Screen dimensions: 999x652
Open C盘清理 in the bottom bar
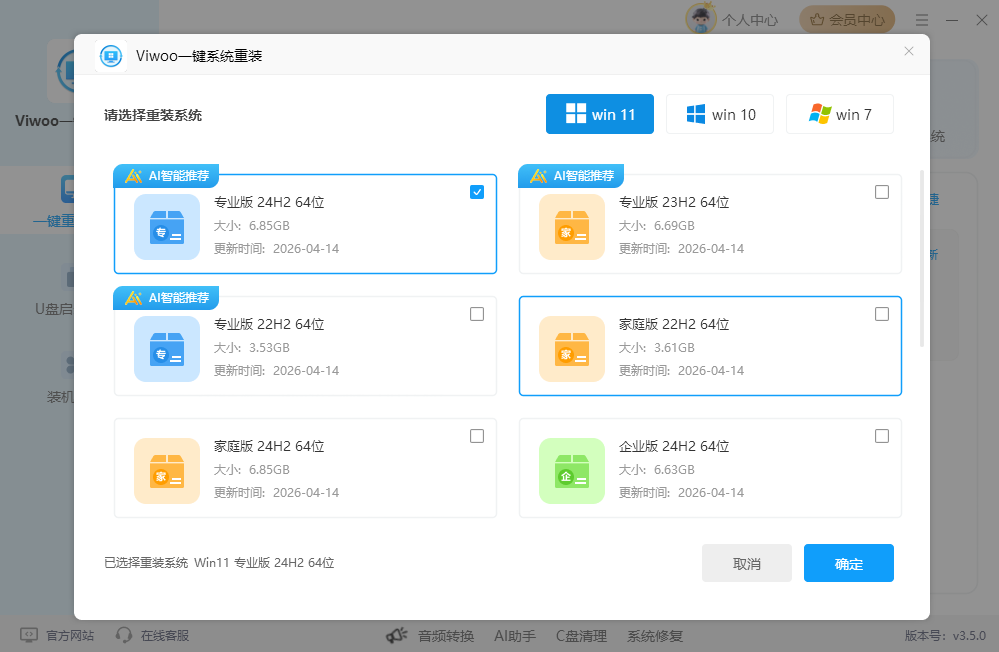(581, 636)
